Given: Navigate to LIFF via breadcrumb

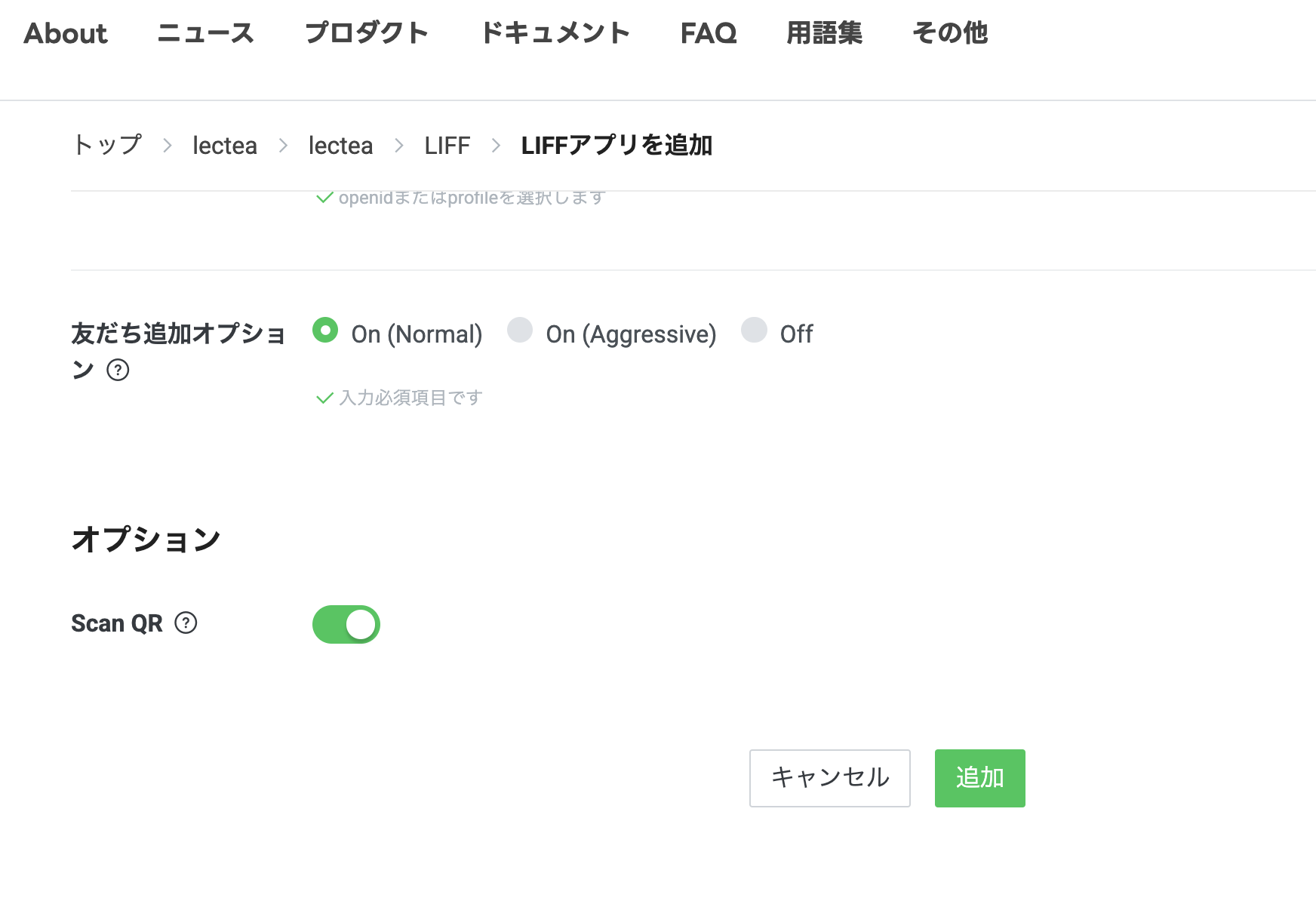Looking at the screenshot, I should point(447,146).
